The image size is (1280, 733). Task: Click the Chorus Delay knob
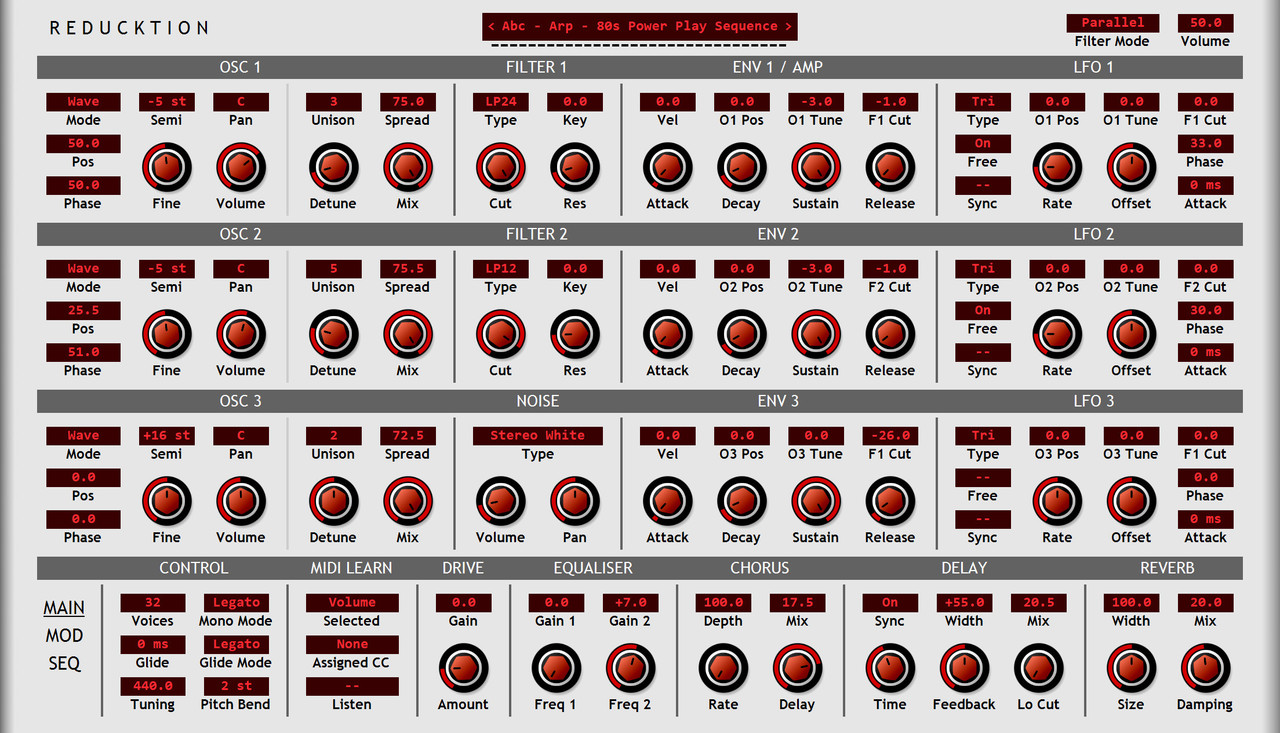(x=797, y=668)
